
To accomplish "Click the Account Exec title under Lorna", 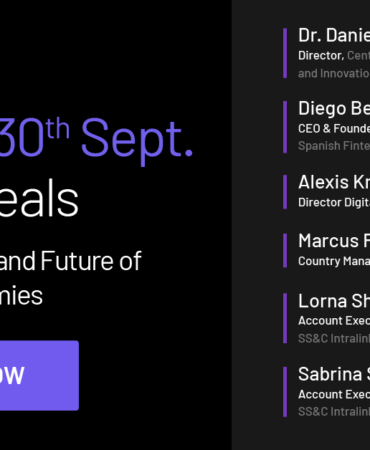I will point(334,321).
